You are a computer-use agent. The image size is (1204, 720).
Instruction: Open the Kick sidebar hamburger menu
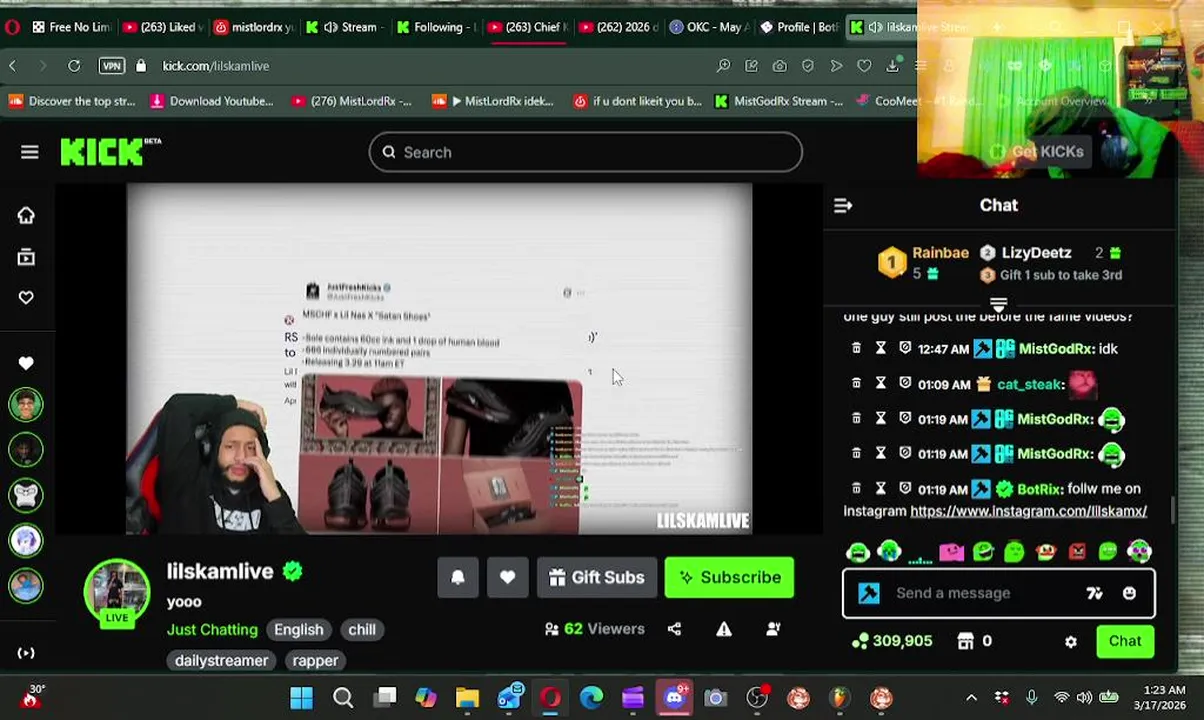point(29,152)
